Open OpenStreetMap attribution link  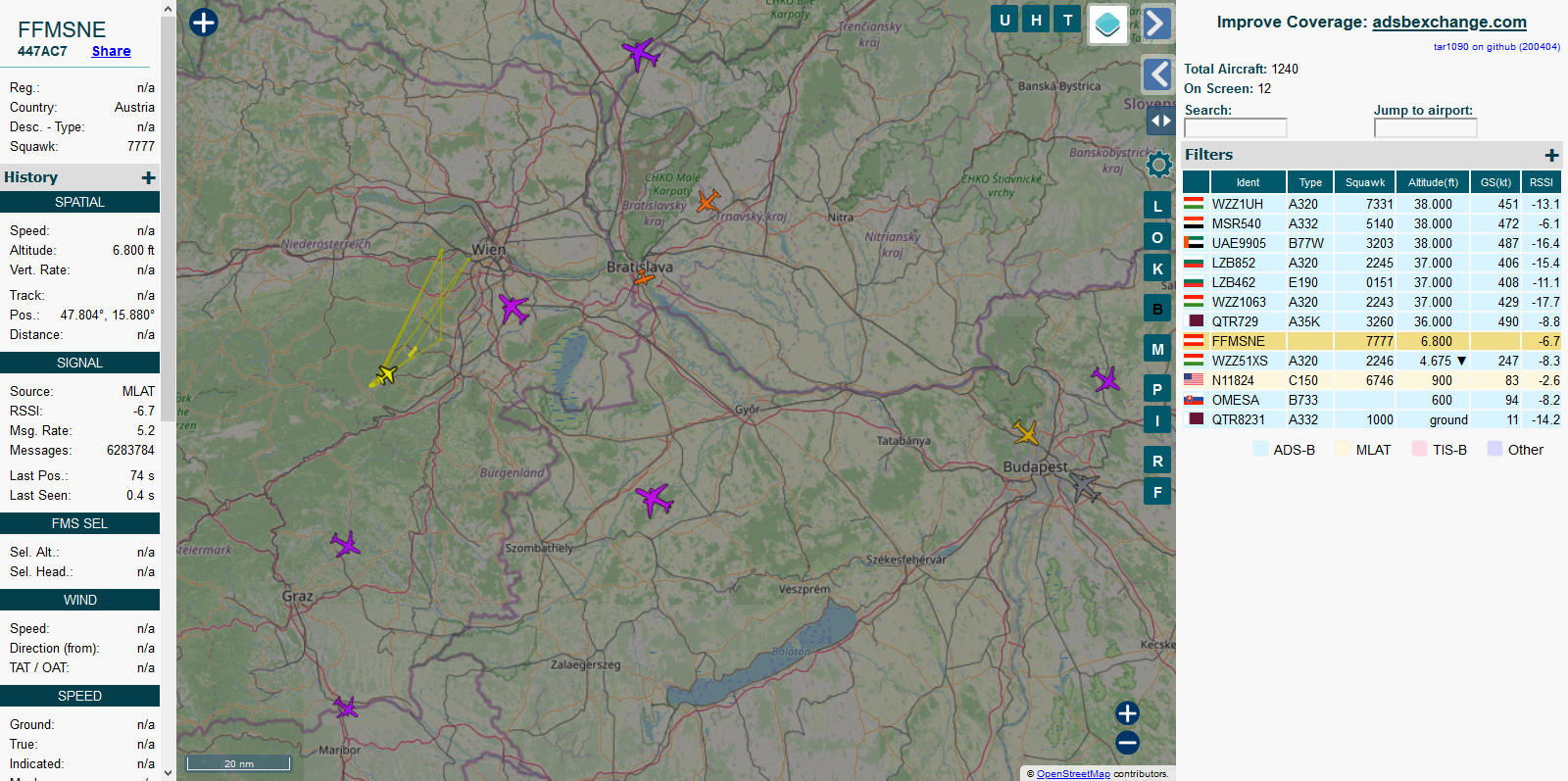[x=1073, y=774]
